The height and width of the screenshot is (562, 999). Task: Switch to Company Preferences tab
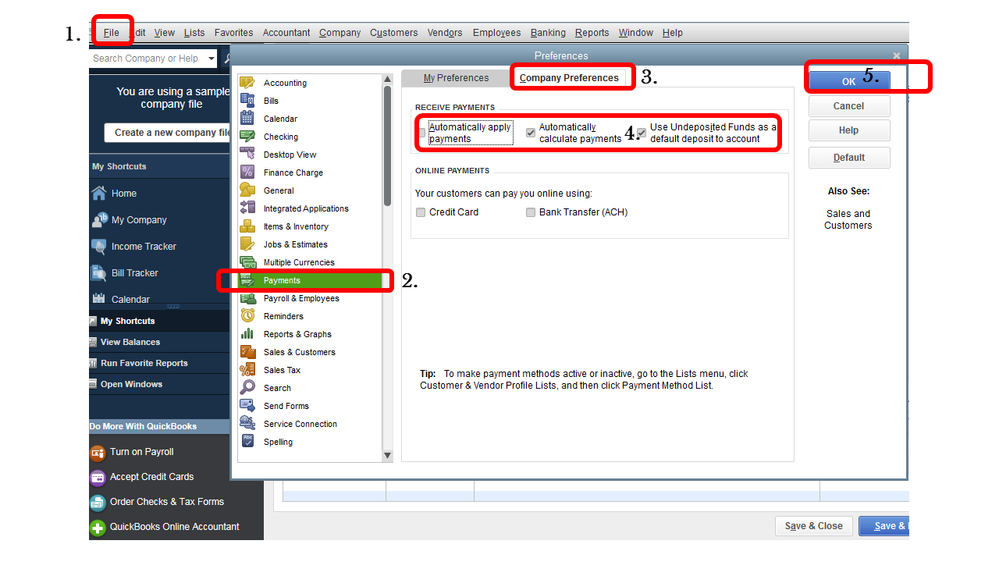click(x=569, y=78)
